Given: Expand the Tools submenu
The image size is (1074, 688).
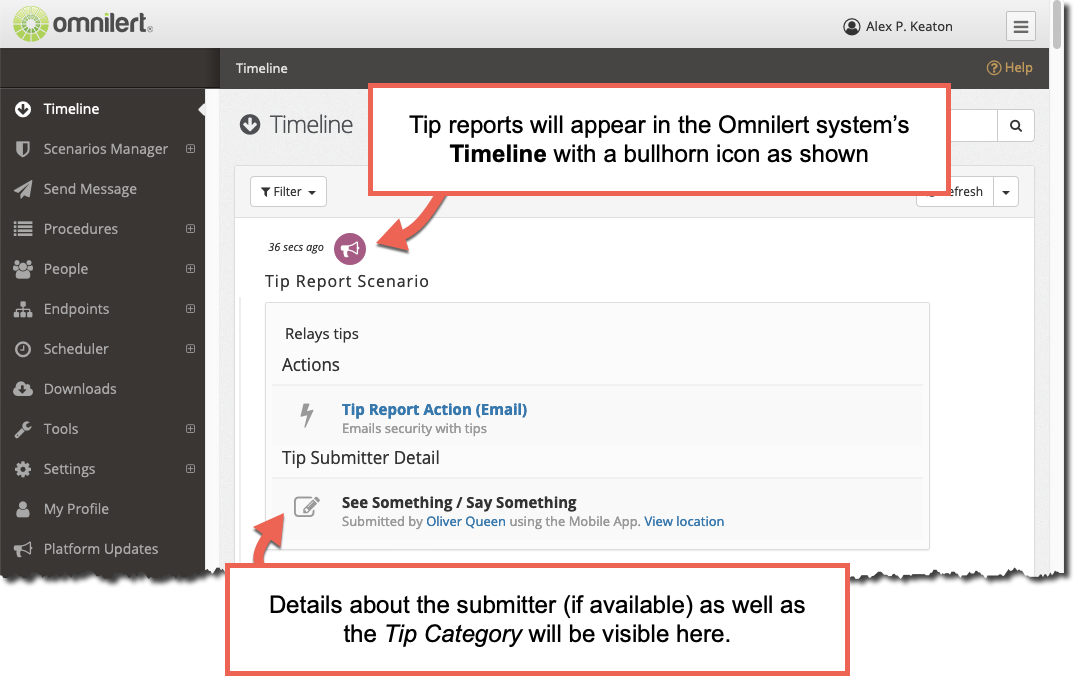Looking at the screenshot, I should 190,429.
